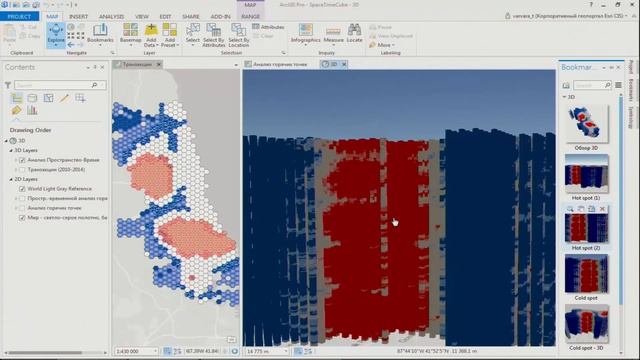Open the Explore tool dropdown arrow
The image size is (640, 360).
point(56,45)
